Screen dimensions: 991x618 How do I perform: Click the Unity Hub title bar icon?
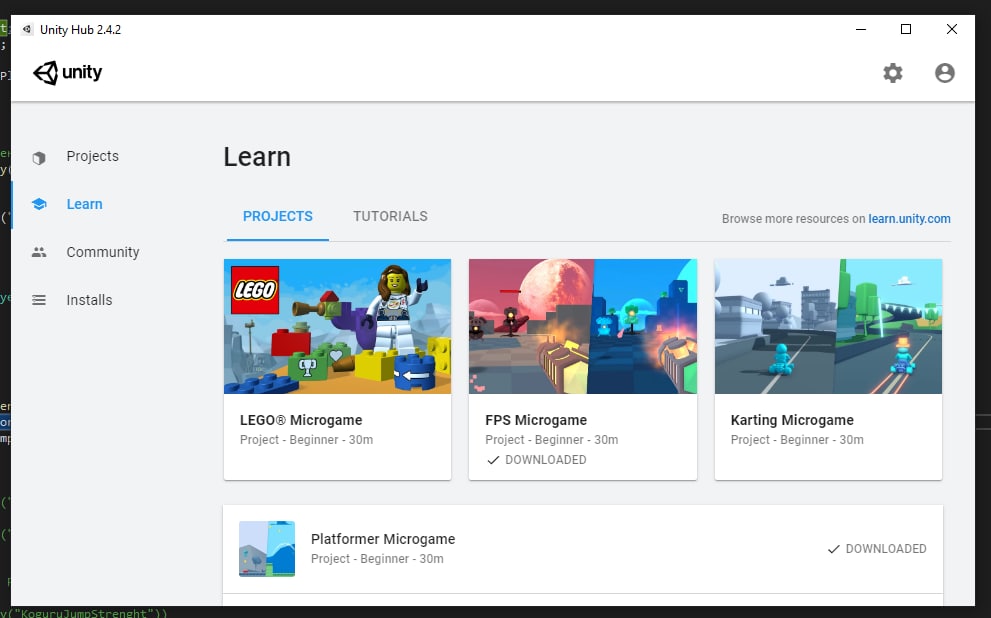click(x=27, y=29)
